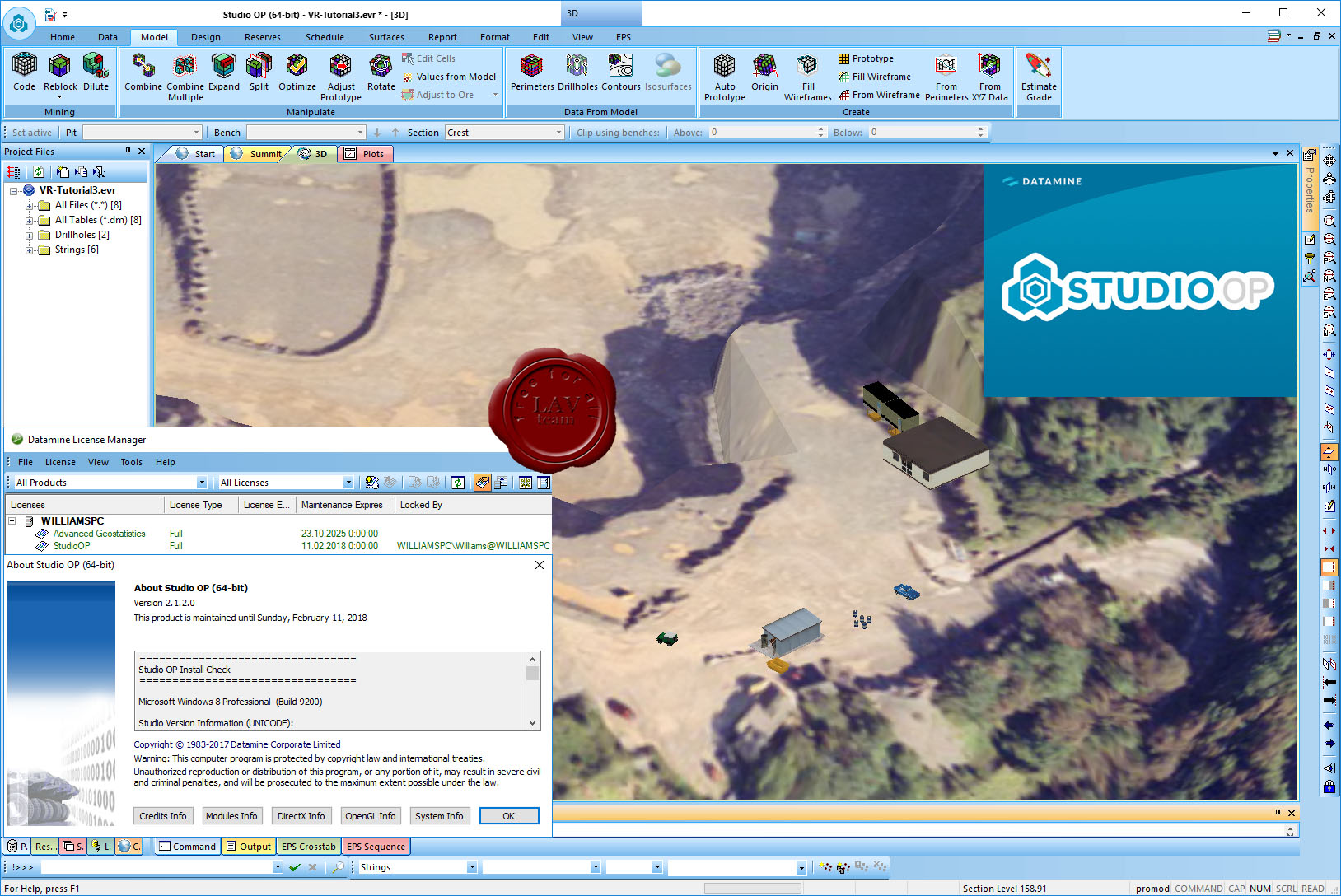Select StudioOP license row
The height and width of the screenshot is (896, 1341).
coord(278,546)
